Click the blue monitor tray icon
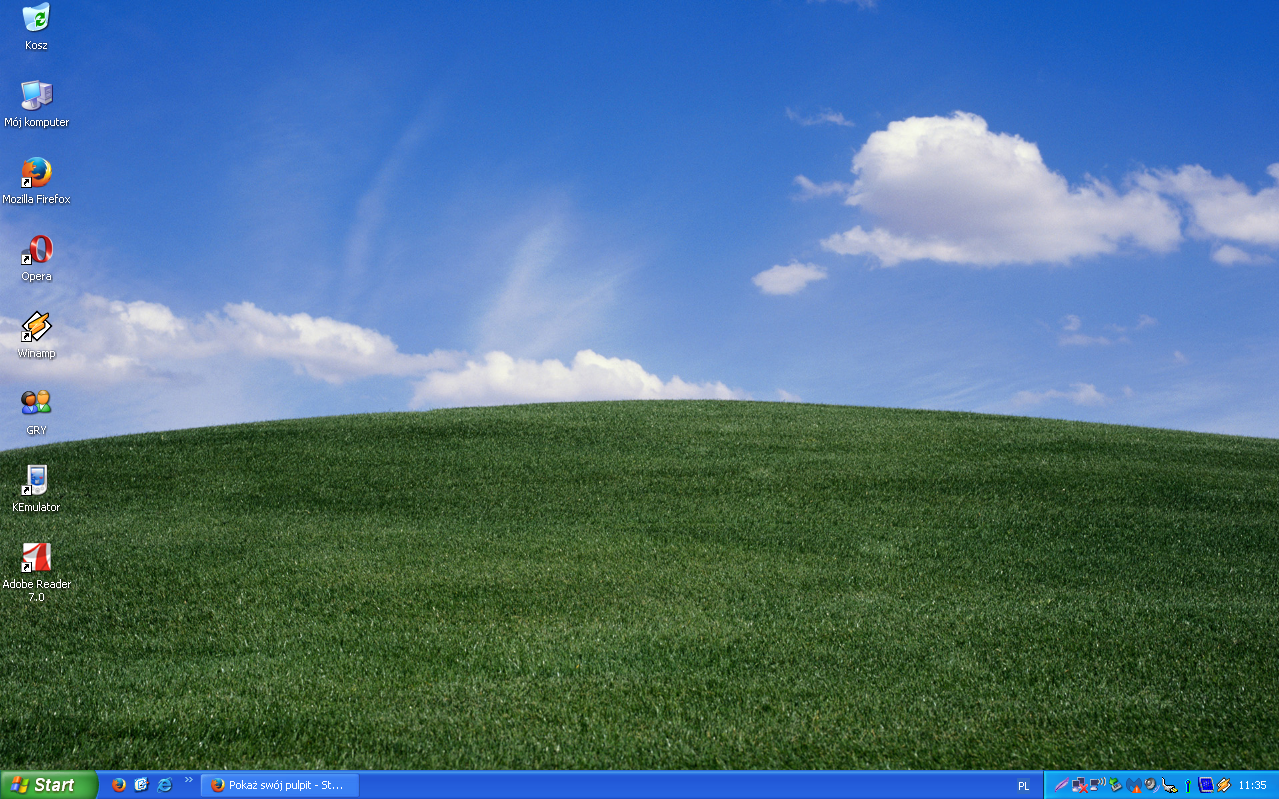Image resolution: width=1279 pixels, height=799 pixels. tap(1206, 785)
